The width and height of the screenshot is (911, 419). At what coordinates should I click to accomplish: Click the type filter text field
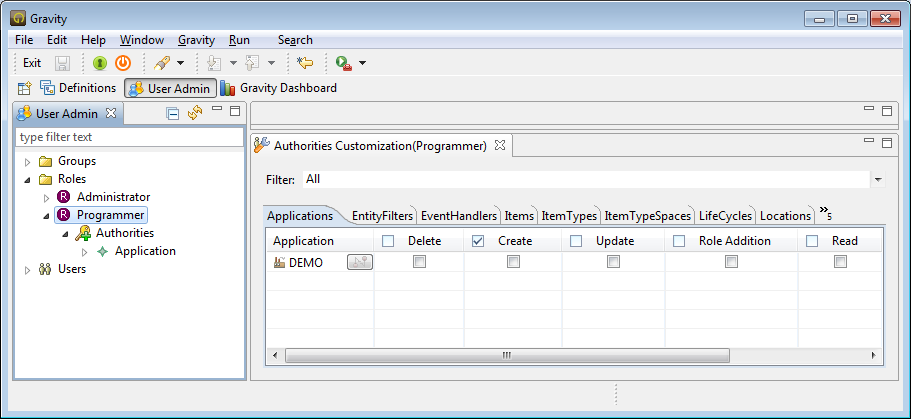tap(130, 137)
